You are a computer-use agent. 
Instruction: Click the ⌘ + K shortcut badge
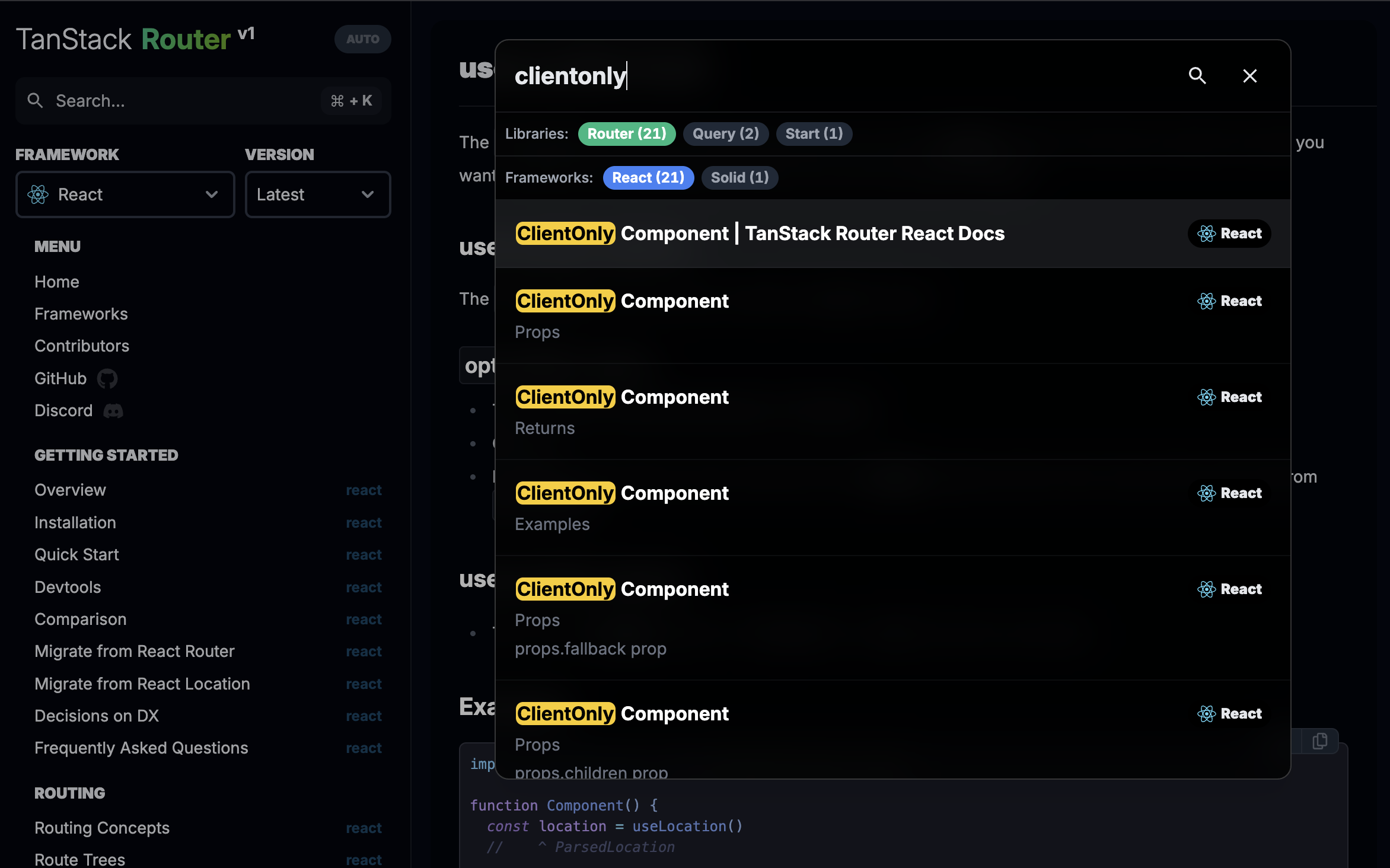pyautogui.click(x=352, y=101)
